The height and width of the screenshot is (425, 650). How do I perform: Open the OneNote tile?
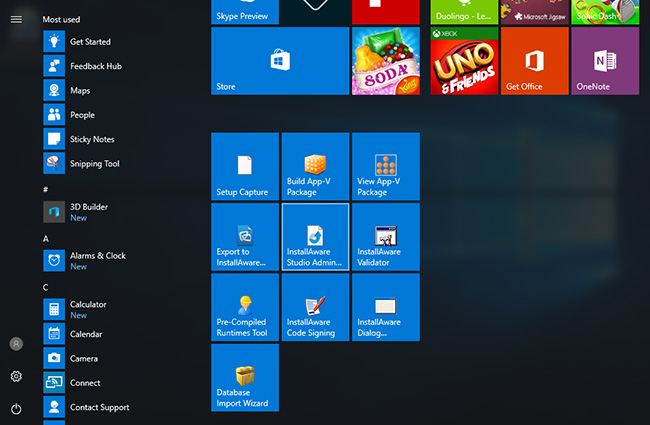(x=605, y=61)
